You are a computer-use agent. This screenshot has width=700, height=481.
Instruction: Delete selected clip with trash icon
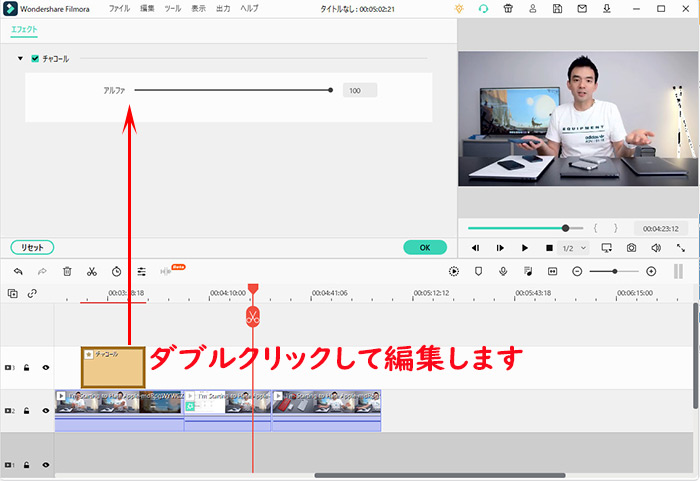click(x=67, y=271)
